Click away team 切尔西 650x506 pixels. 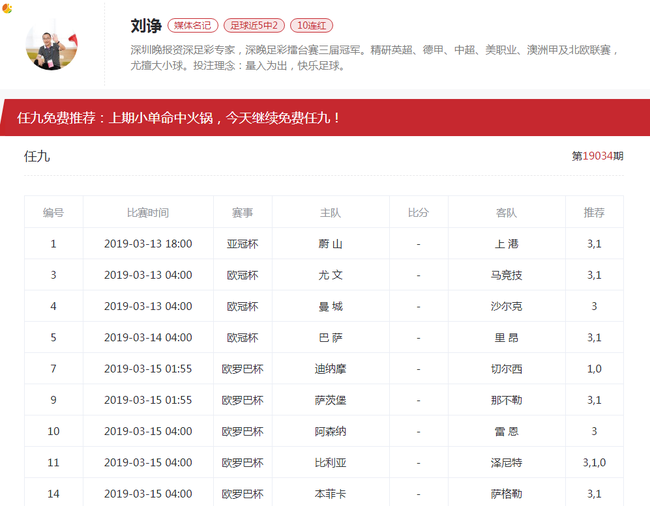(x=506, y=369)
